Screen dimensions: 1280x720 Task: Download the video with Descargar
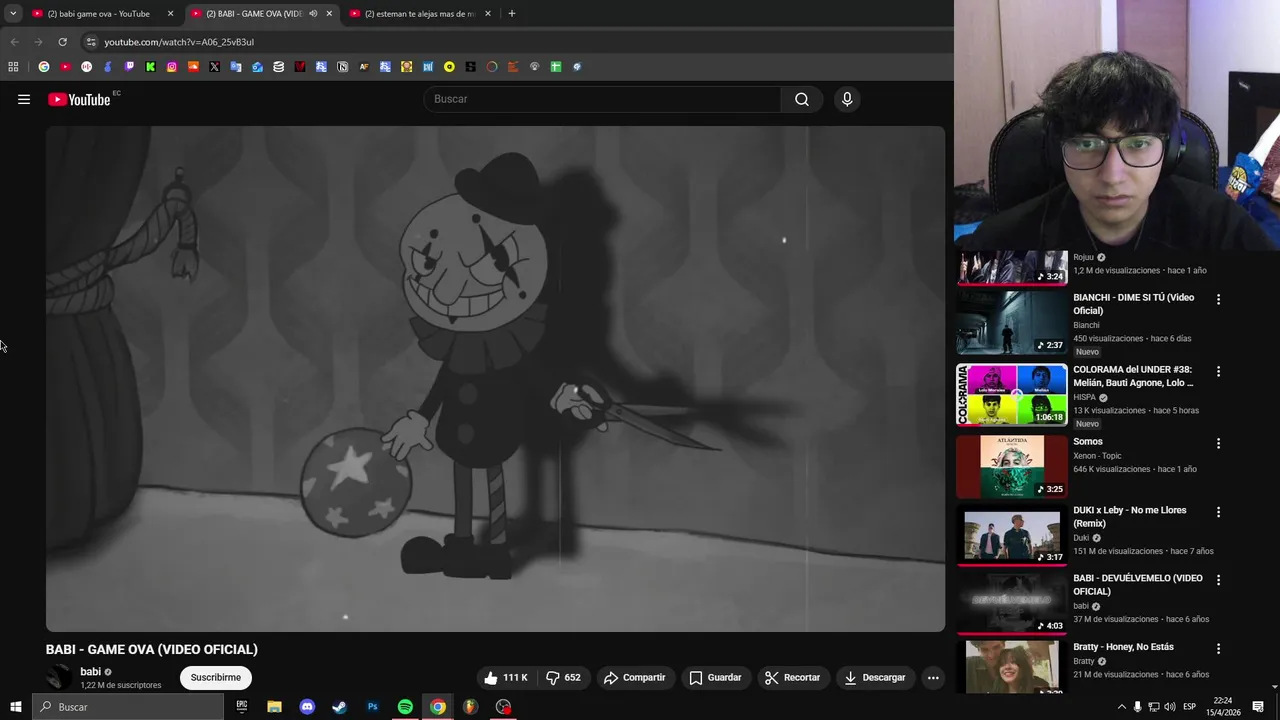point(875,677)
